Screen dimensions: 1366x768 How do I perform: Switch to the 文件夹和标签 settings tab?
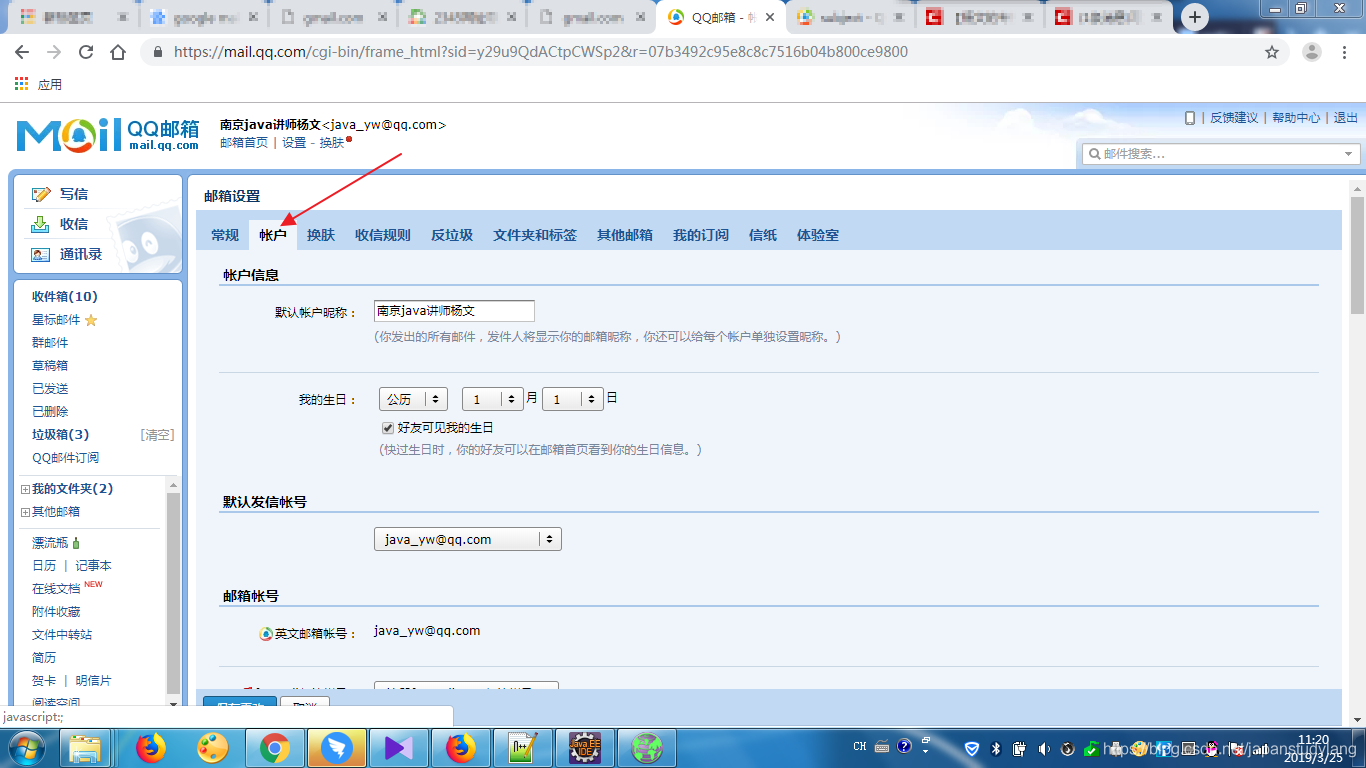click(535, 235)
